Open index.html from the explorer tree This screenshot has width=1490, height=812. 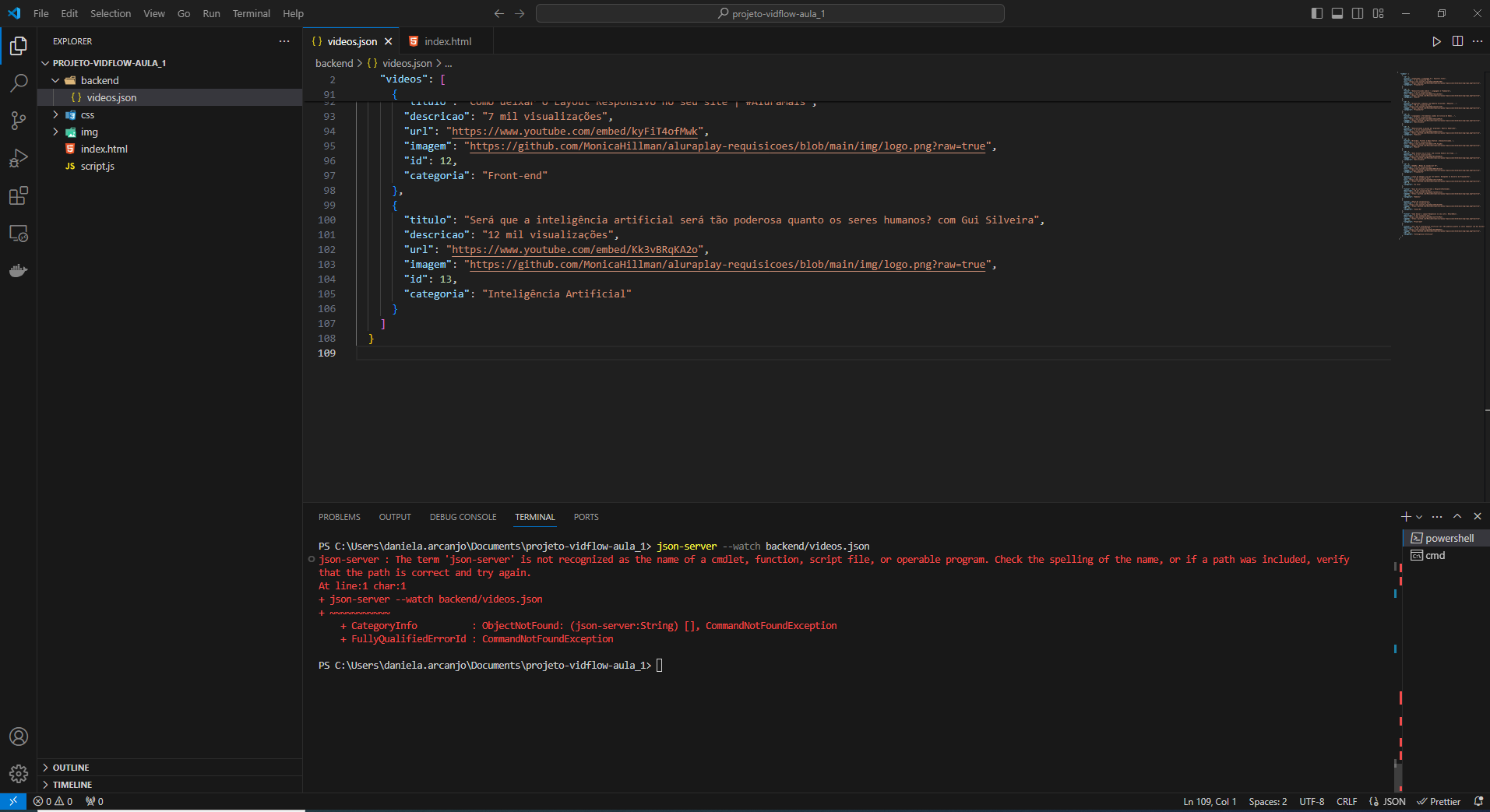coord(170,149)
